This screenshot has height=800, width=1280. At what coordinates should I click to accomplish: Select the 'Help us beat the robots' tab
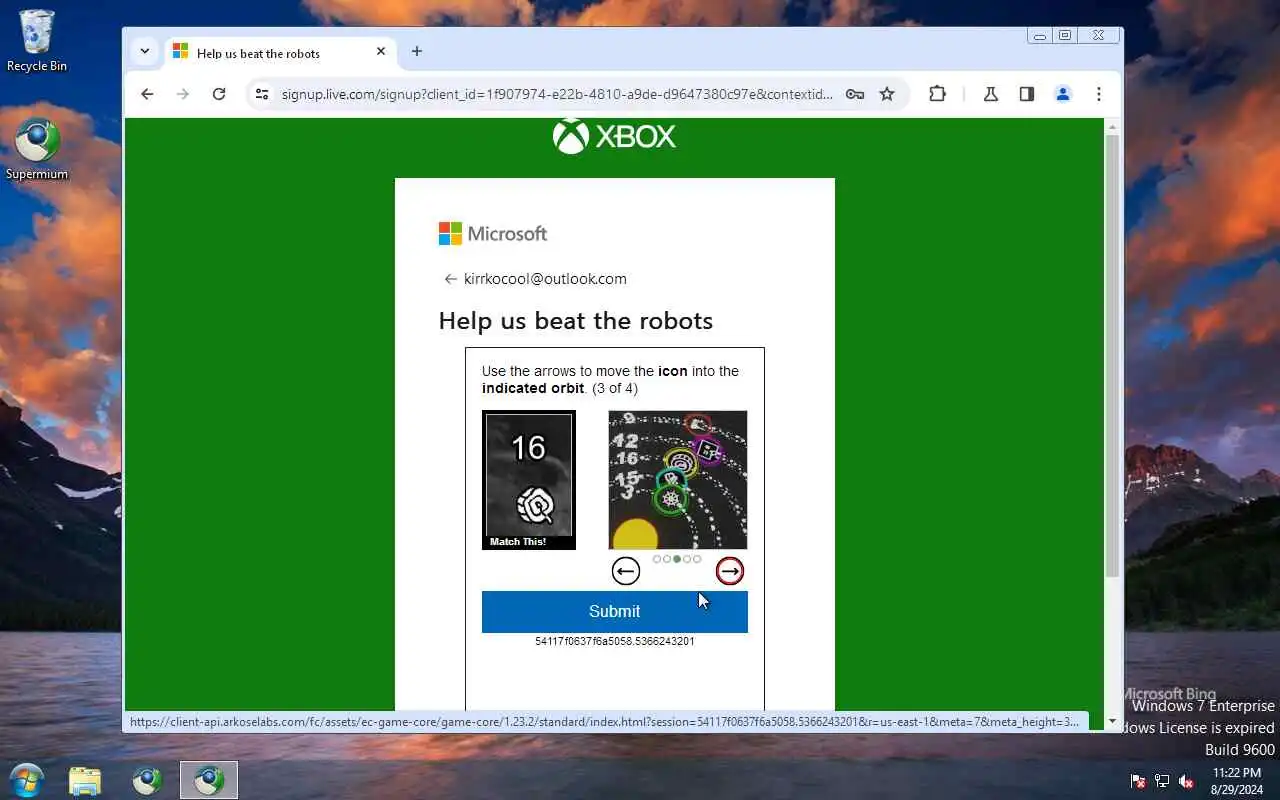point(279,53)
